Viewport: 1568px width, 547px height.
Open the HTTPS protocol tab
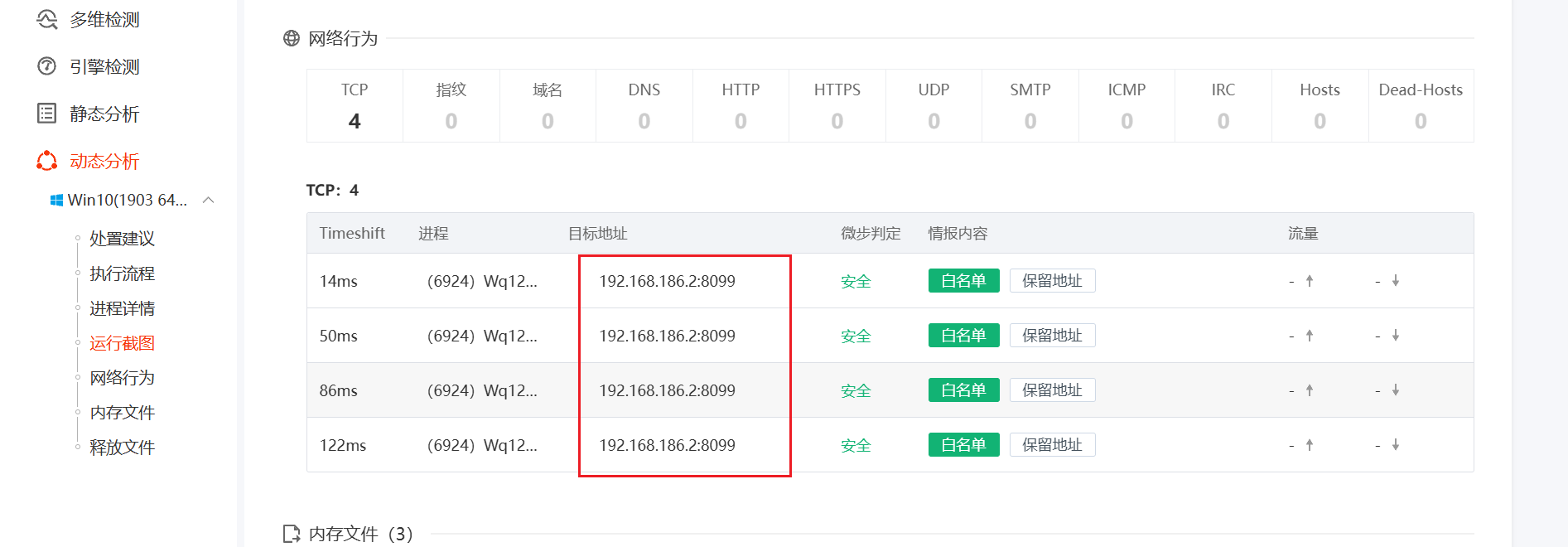837,105
